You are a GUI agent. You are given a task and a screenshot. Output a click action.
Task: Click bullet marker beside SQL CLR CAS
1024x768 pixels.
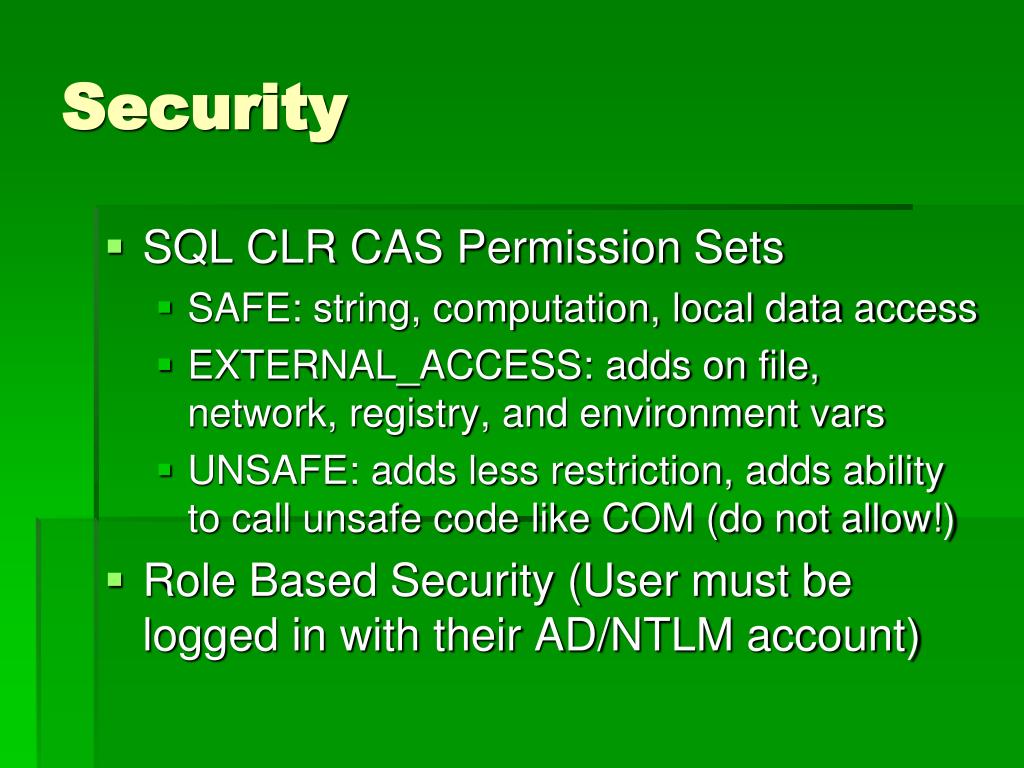click(115, 247)
